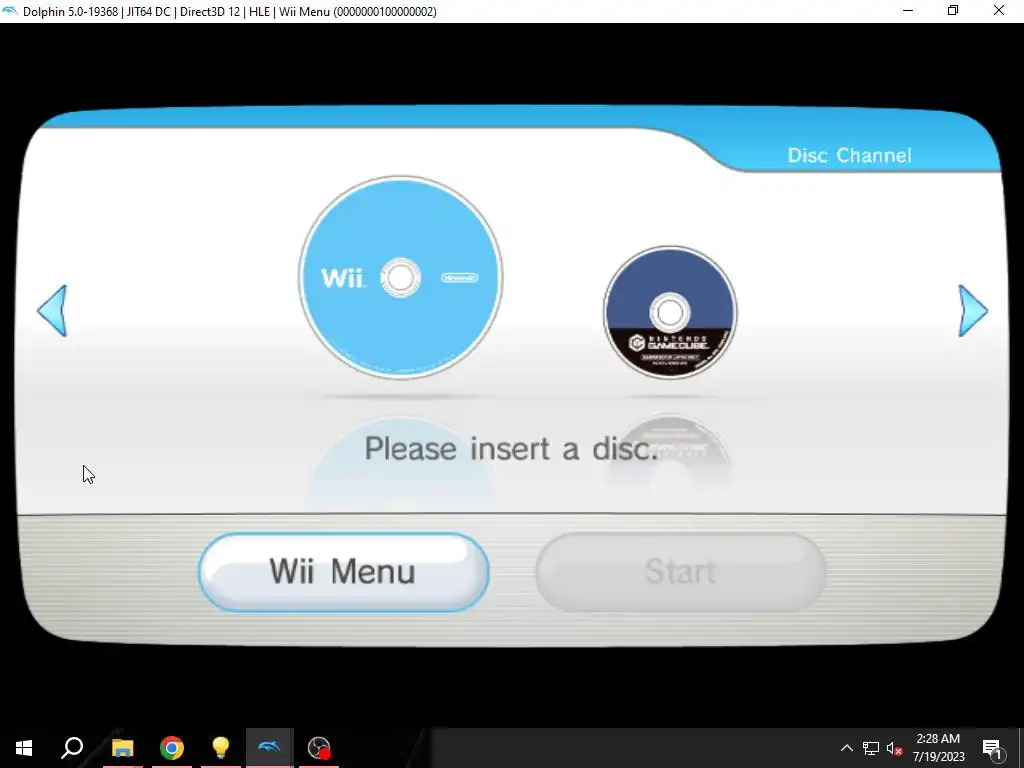Open File Explorer from the taskbar
The height and width of the screenshot is (768, 1024).
(x=122, y=748)
